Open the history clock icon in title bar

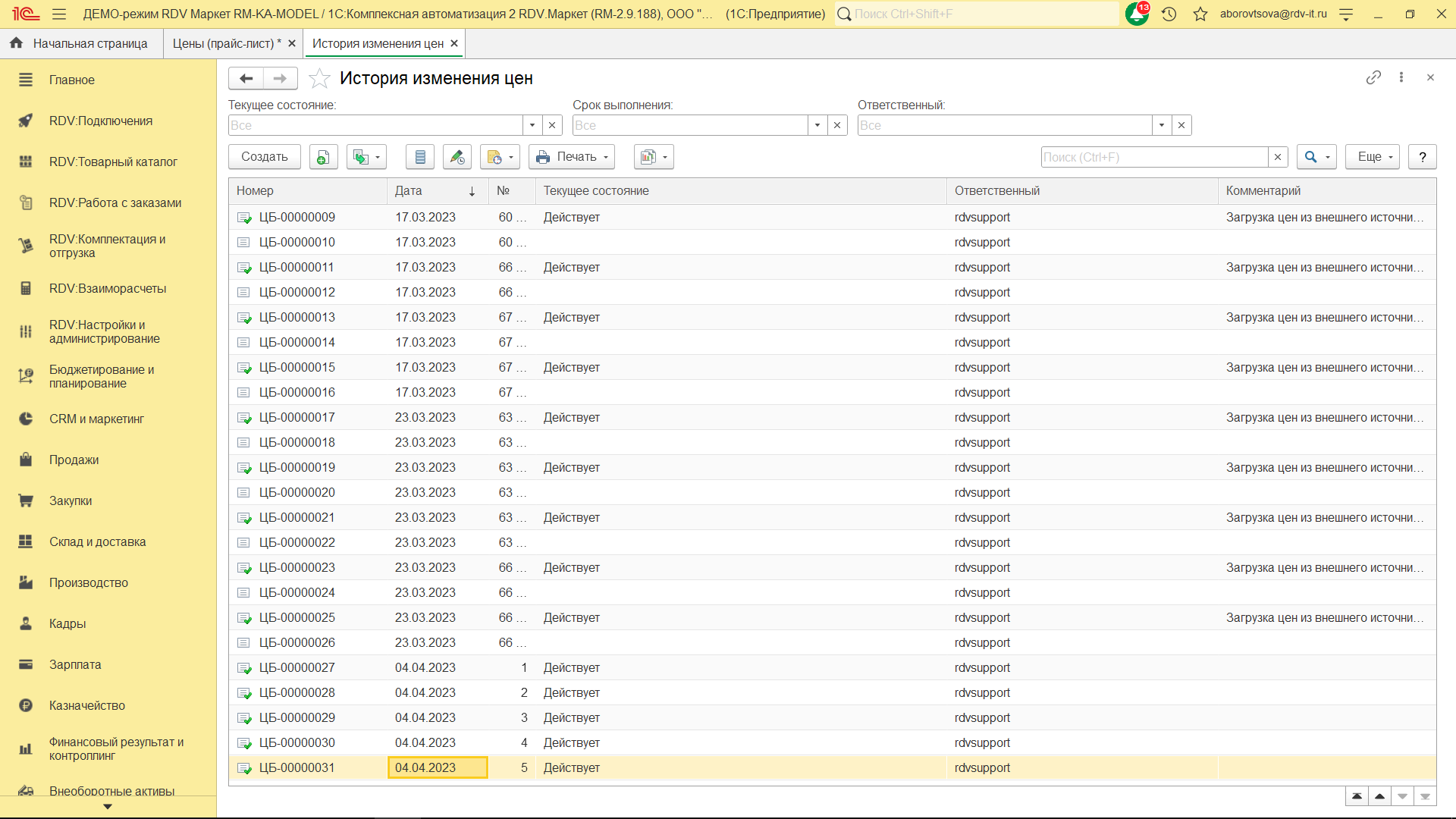pyautogui.click(x=1169, y=14)
